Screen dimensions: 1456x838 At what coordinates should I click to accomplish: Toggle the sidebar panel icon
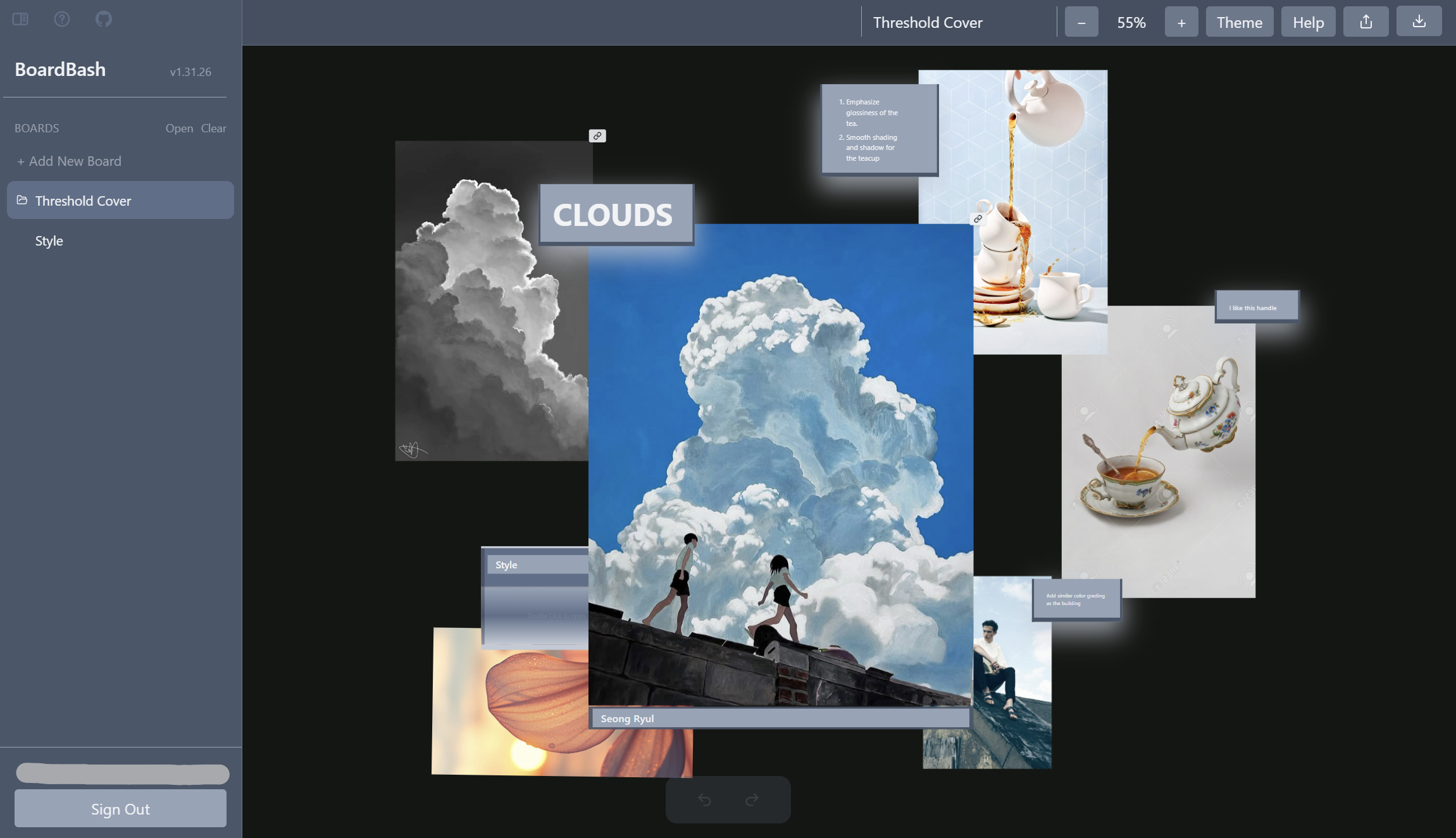click(20, 19)
